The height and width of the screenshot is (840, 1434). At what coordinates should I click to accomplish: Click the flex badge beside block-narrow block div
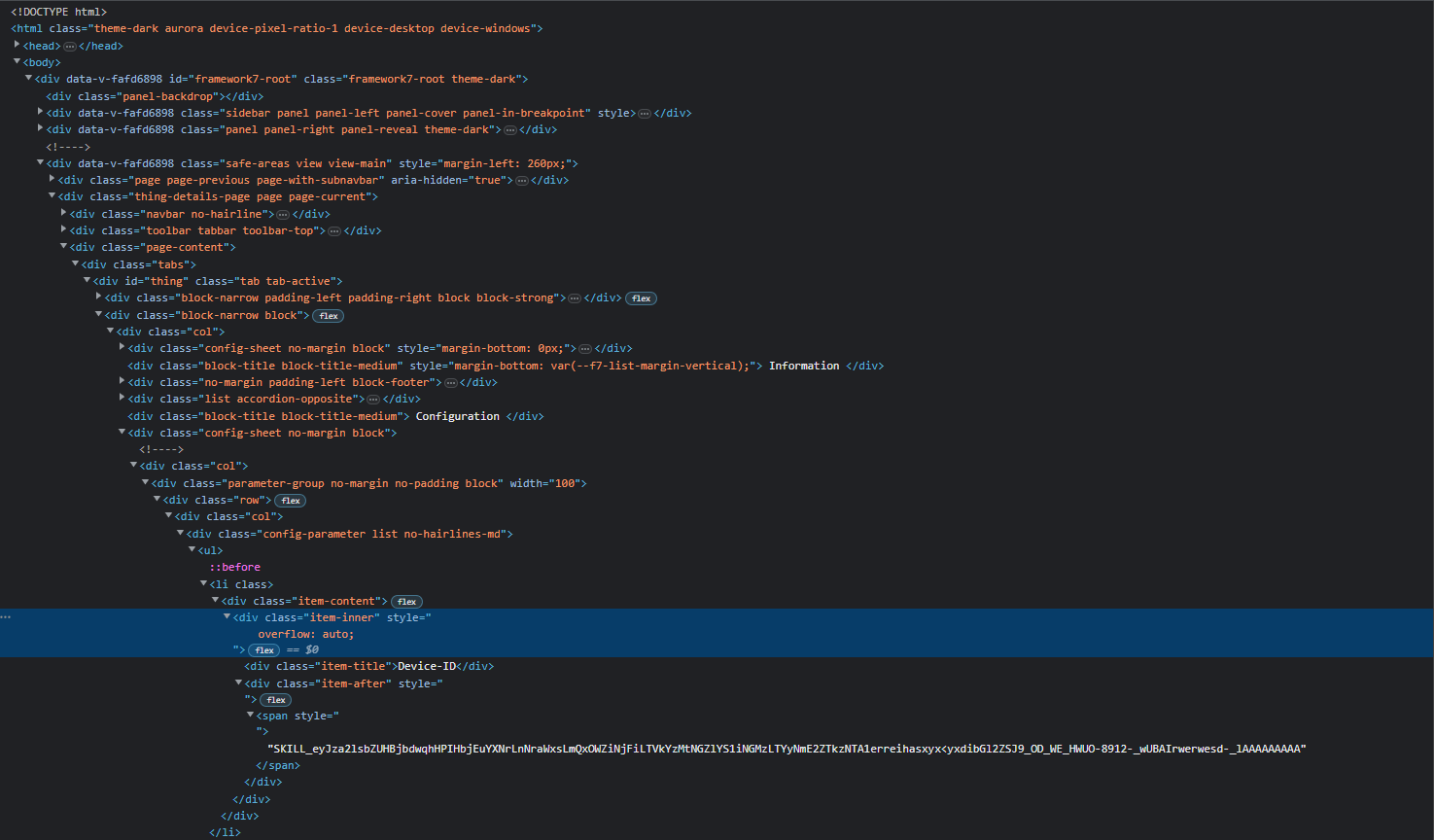pyautogui.click(x=328, y=315)
